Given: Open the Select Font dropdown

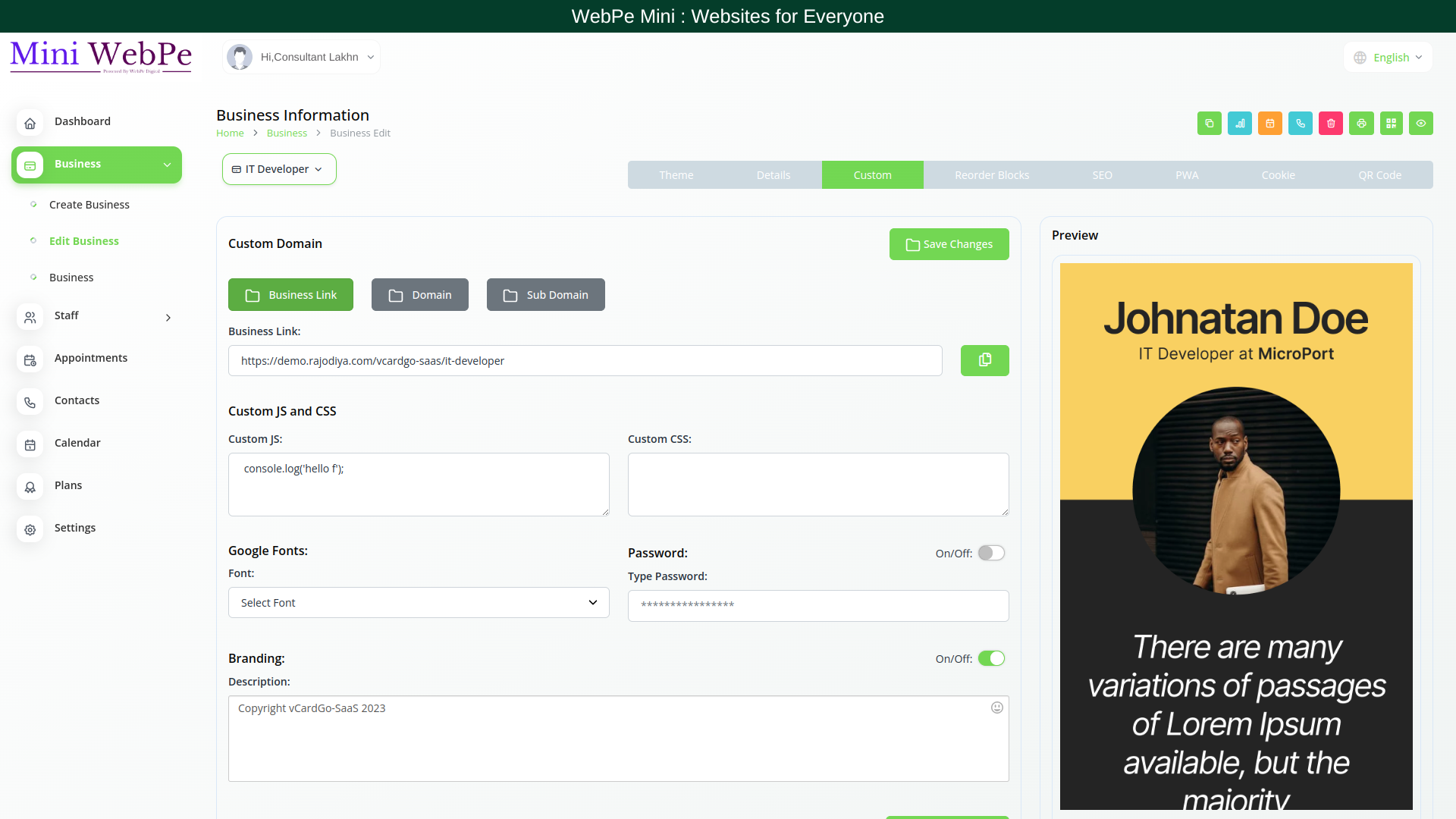Looking at the screenshot, I should point(419,603).
